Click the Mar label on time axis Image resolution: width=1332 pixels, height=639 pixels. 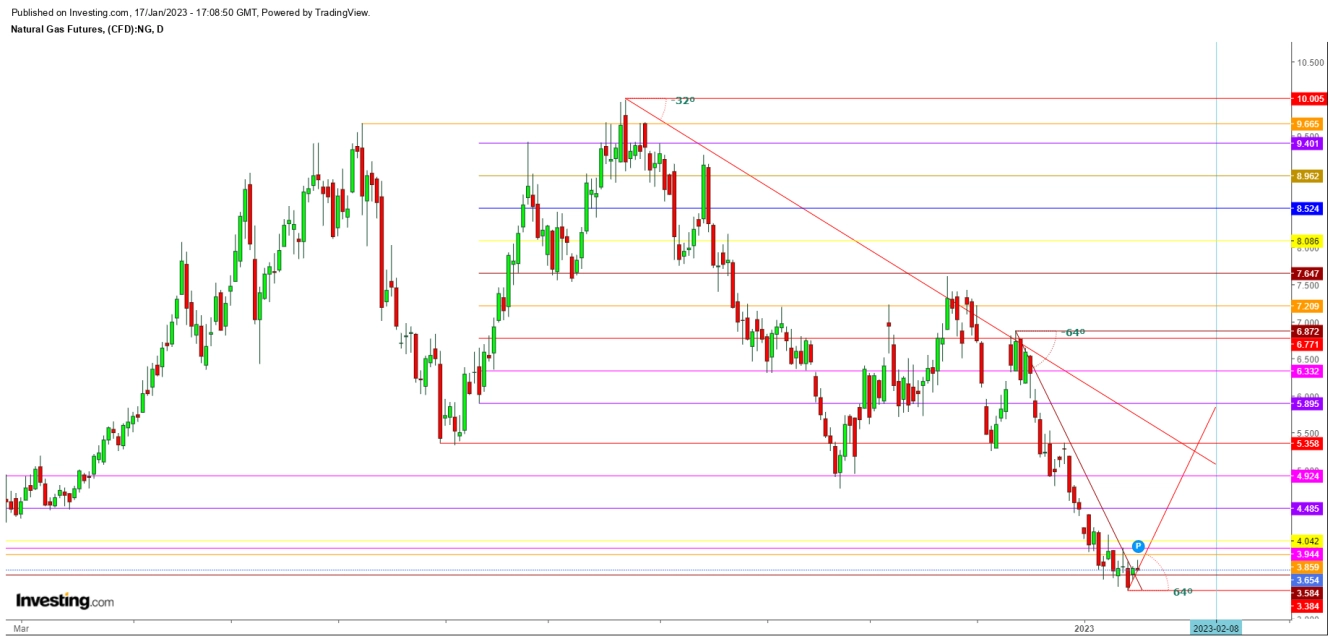[22, 628]
